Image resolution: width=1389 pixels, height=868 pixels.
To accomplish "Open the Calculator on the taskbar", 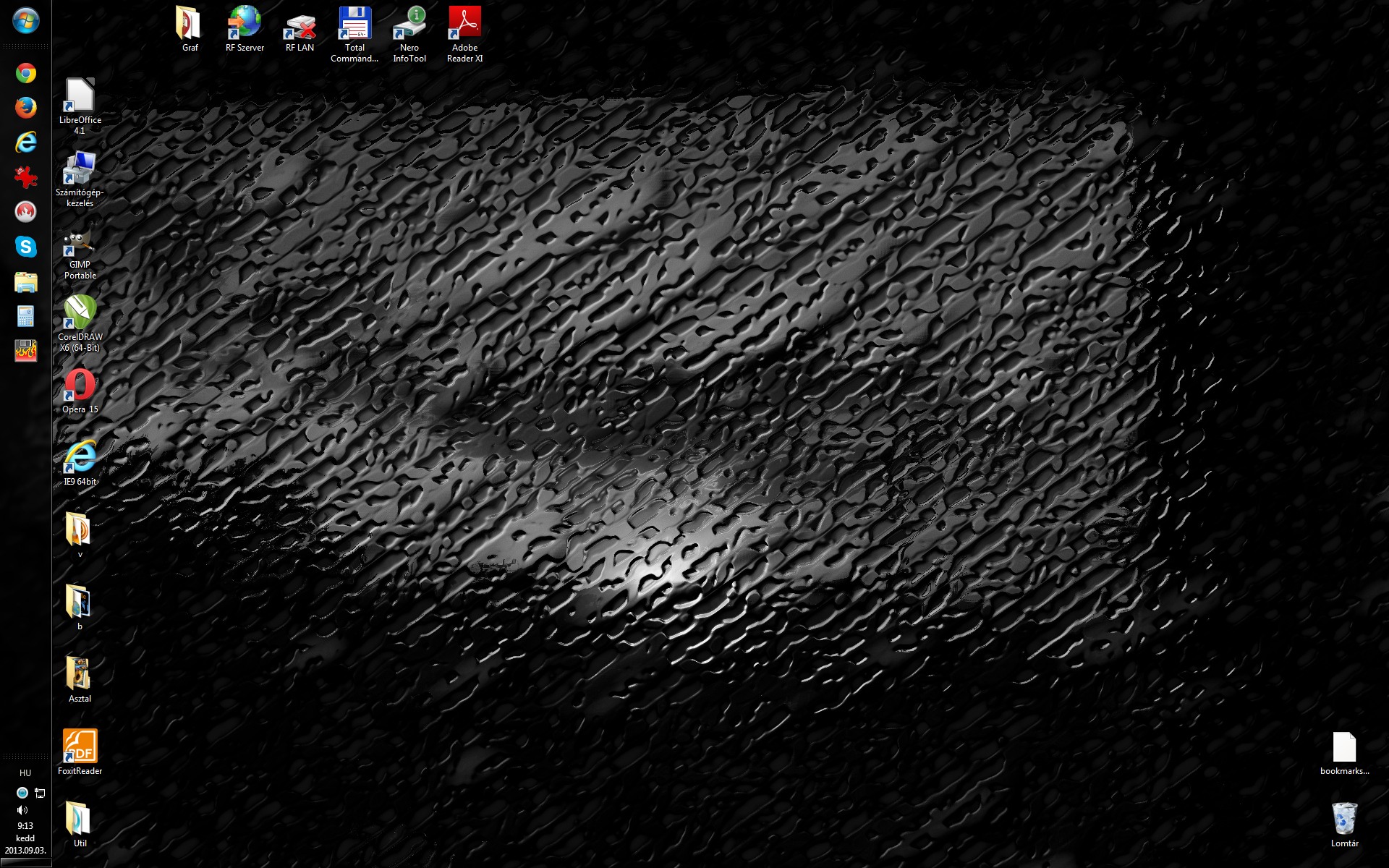I will pyautogui.click(x=26, y=316).
